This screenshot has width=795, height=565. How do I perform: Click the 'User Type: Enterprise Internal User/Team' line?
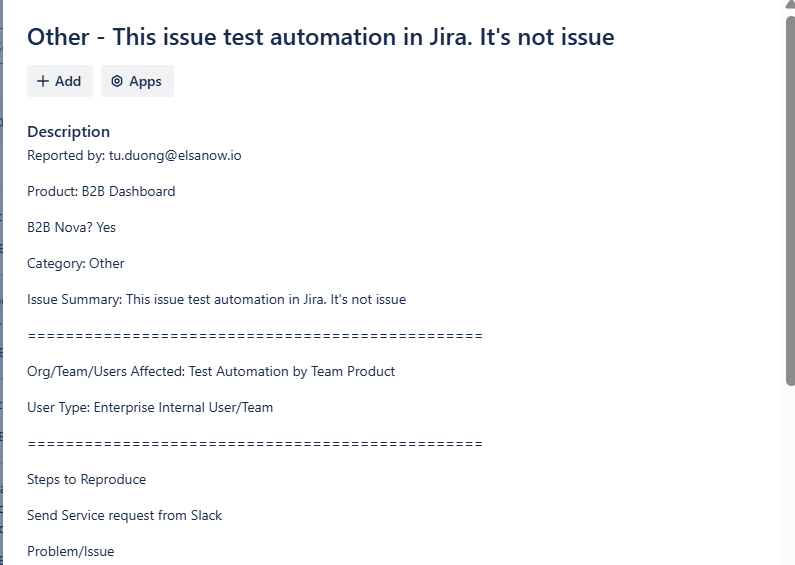(150, 407)
